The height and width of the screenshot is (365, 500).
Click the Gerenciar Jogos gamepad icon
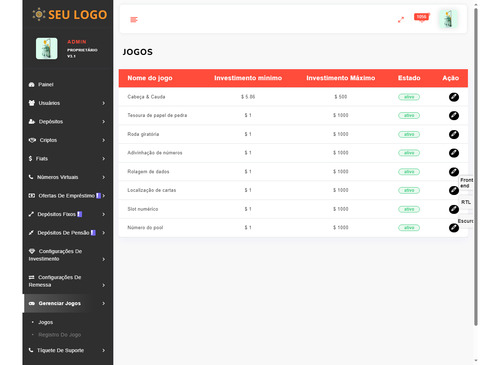pos(32,303)
